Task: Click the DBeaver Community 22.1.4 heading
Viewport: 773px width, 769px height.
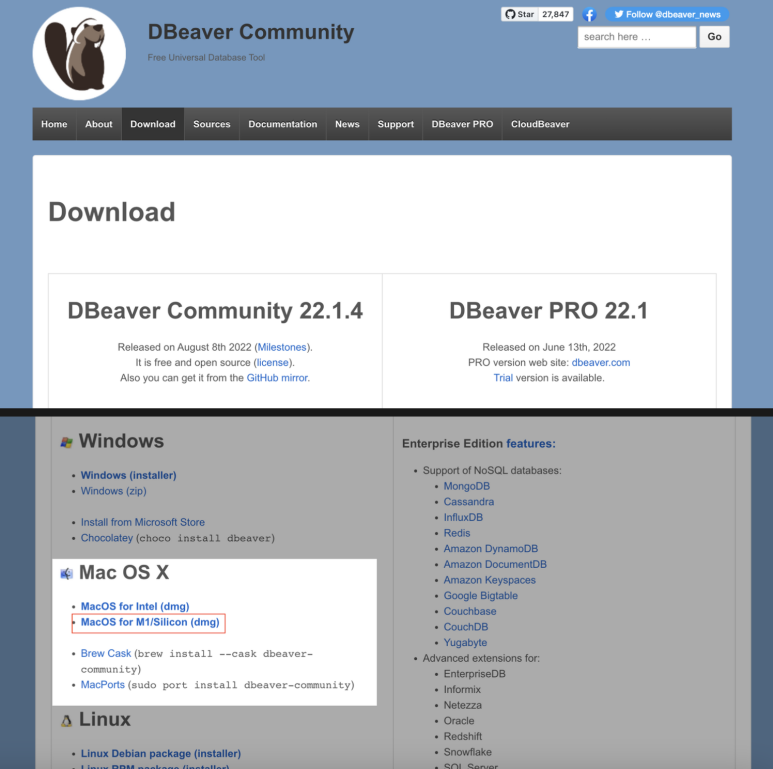Action: pyautogui.click(x=215, y=311)
